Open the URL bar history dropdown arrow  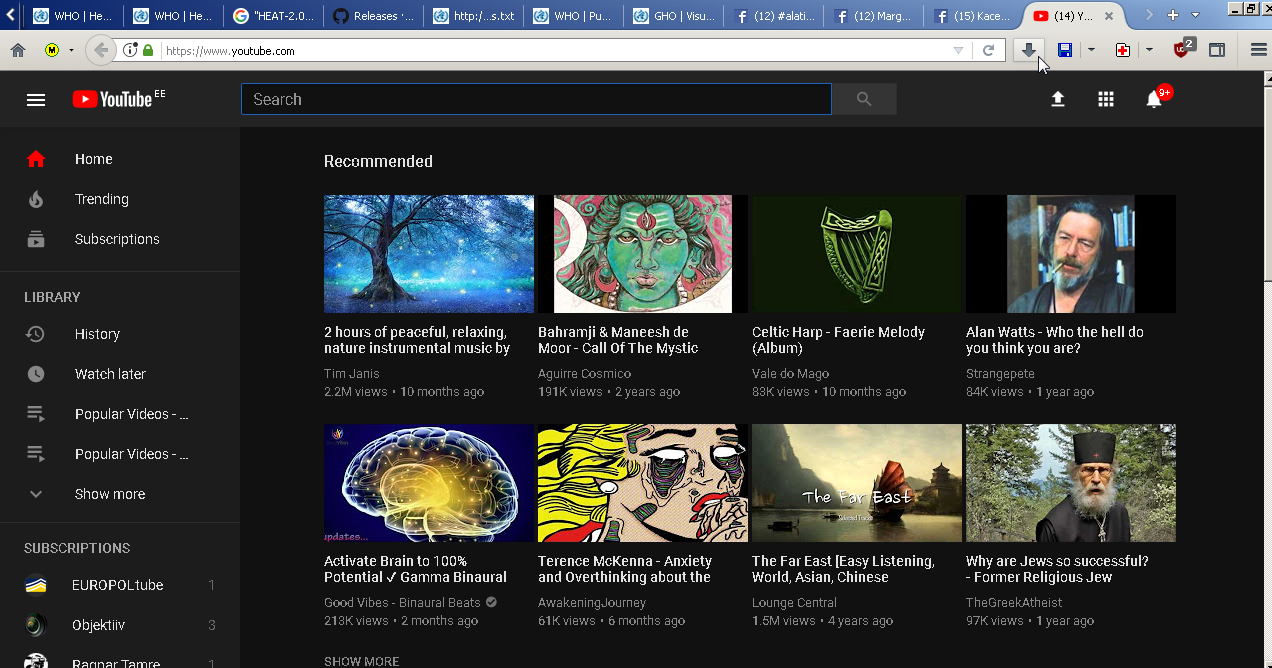coord(958,50)
